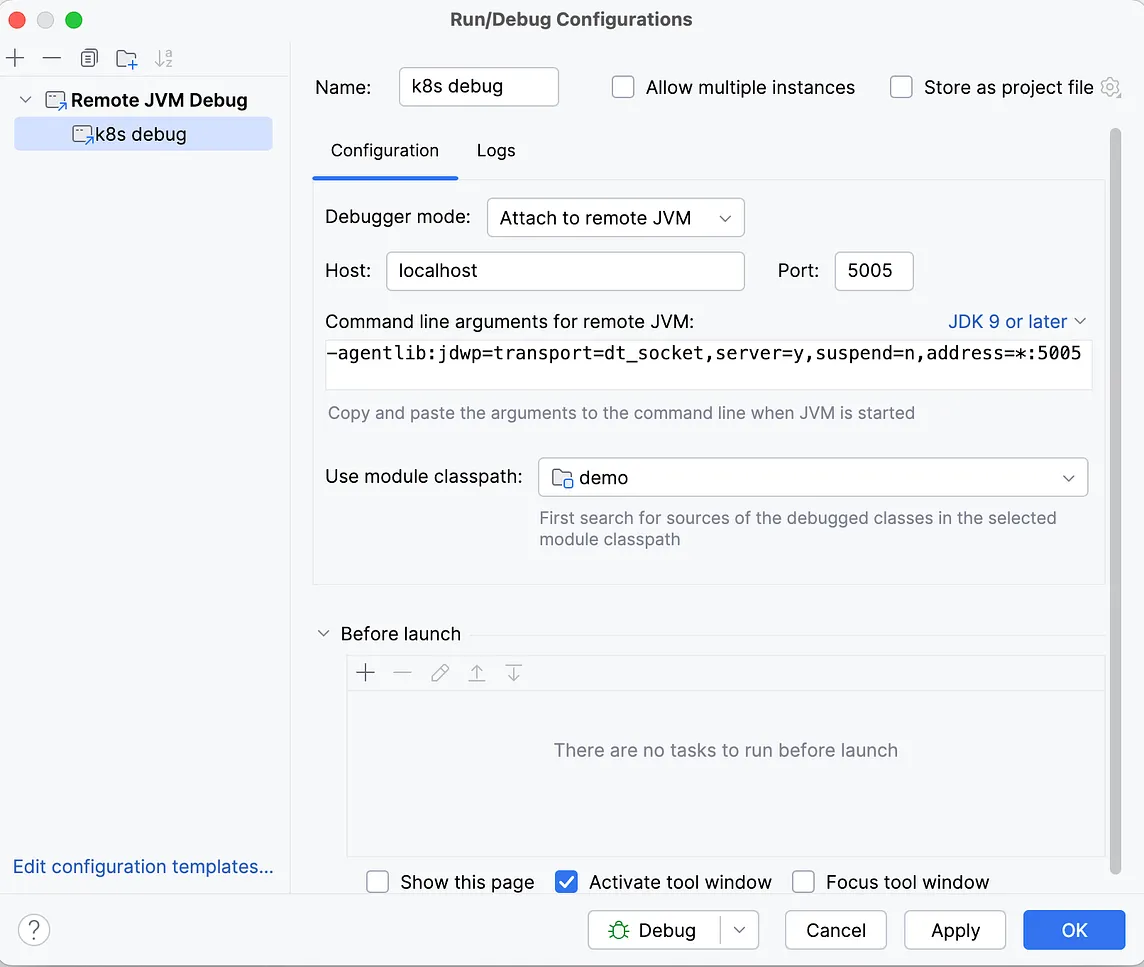The width and height of the screenshot is (1144, 967).
Task: Open the JDK 9 or later dropdown
Action: (x=1016, y=322)
